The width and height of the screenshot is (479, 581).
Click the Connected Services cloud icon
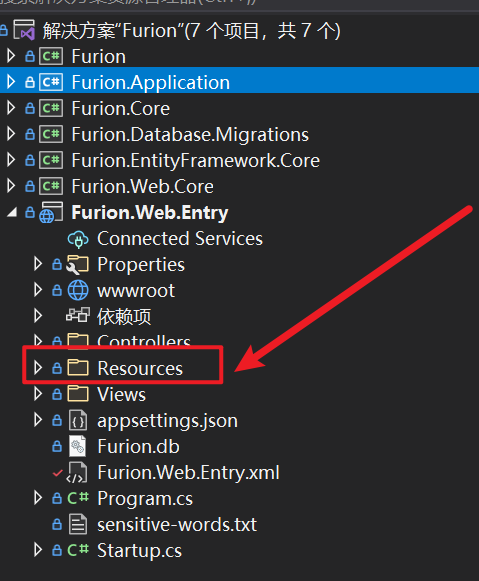(78, 239)
